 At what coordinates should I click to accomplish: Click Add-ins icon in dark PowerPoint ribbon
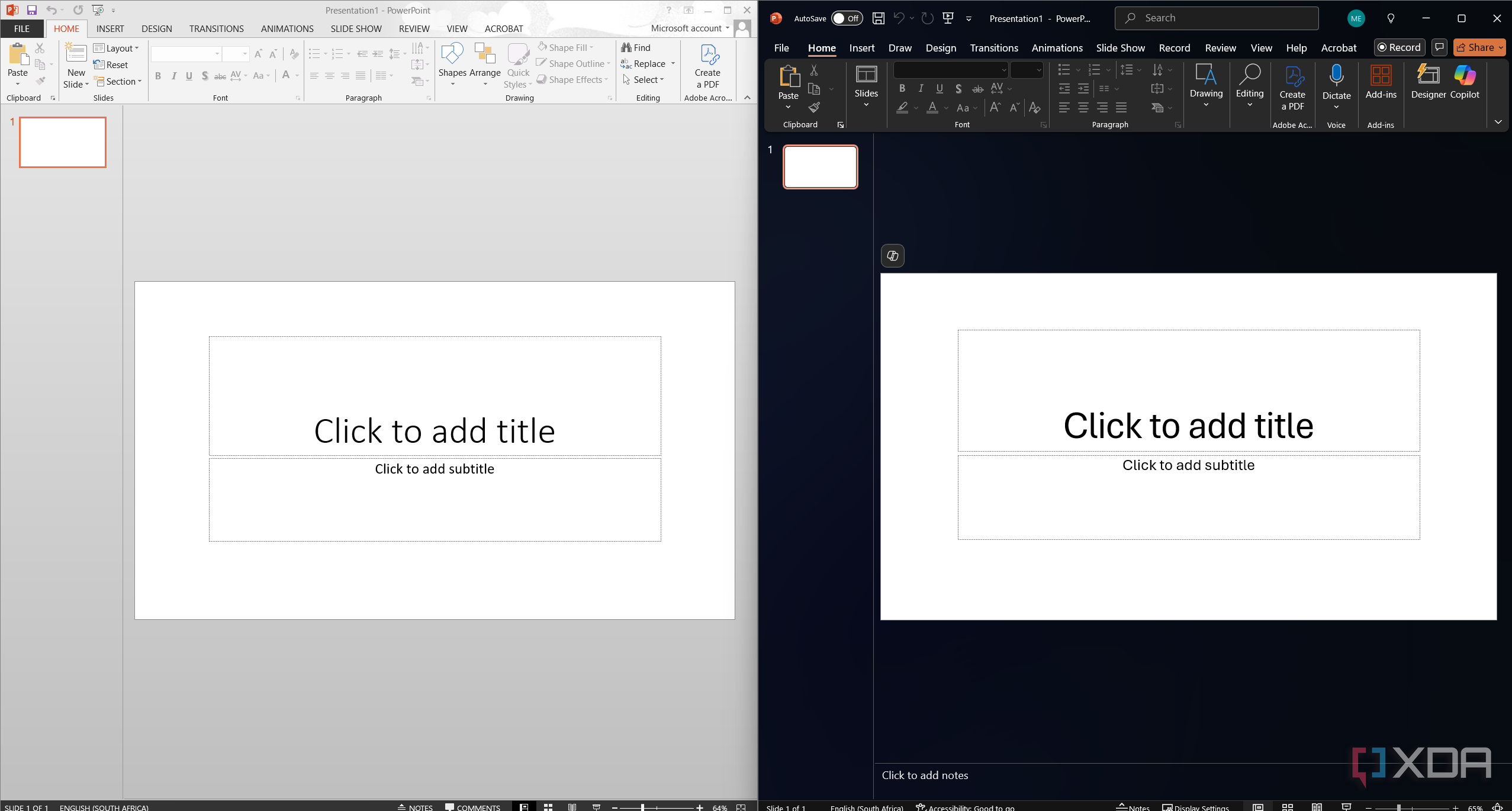[1381, 76]
